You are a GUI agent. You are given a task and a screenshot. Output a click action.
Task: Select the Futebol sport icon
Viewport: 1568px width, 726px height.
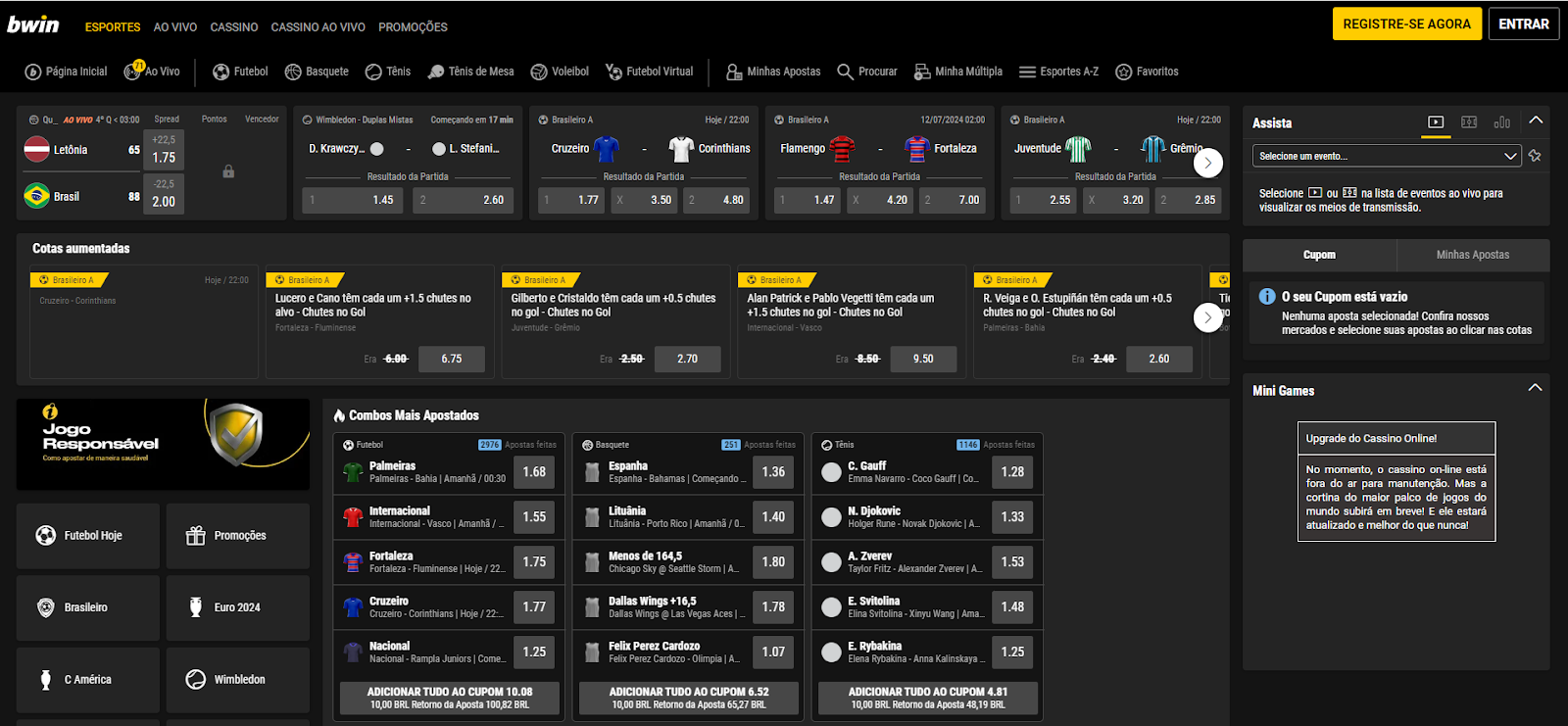coord(240,72)
